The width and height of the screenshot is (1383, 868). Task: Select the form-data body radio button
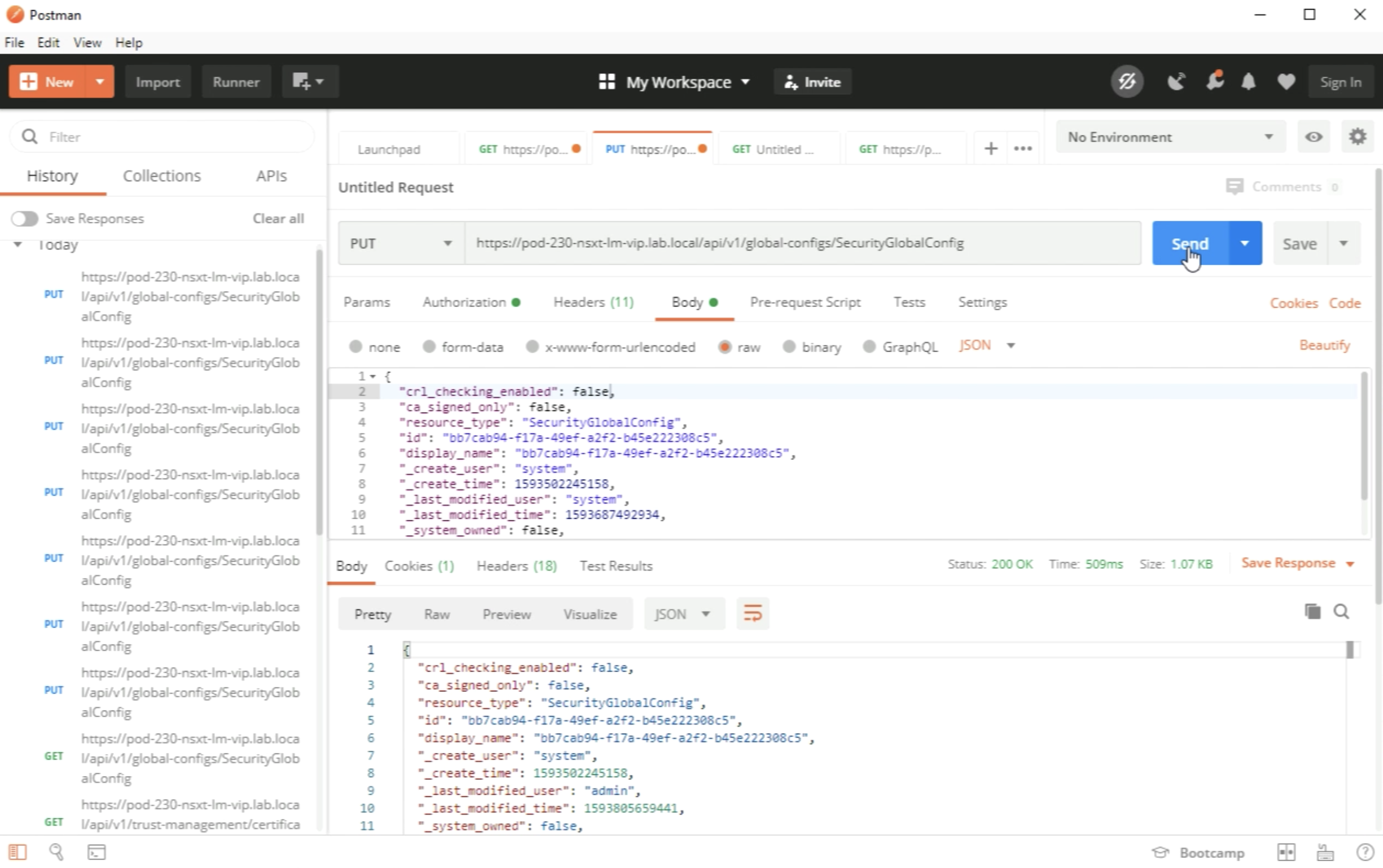tap(429, 347)
